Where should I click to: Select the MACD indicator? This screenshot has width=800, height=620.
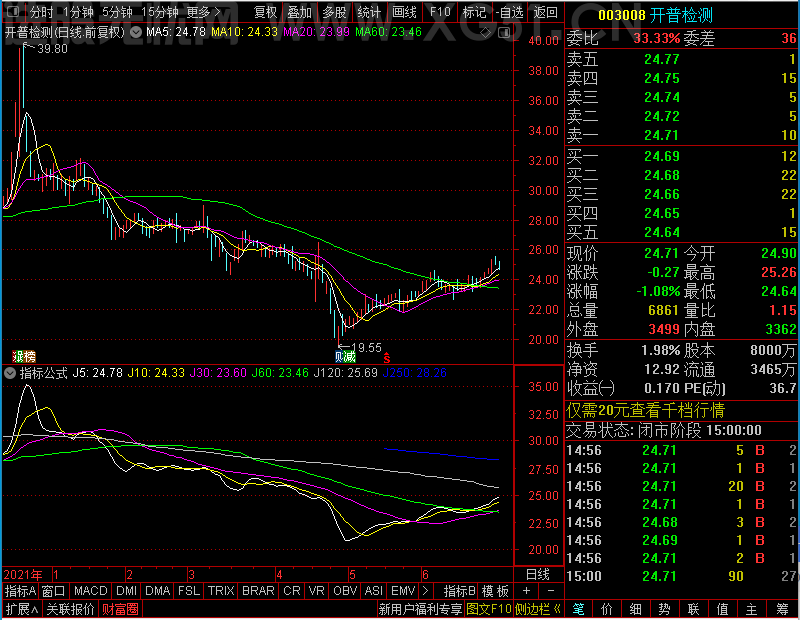(90, 591)
